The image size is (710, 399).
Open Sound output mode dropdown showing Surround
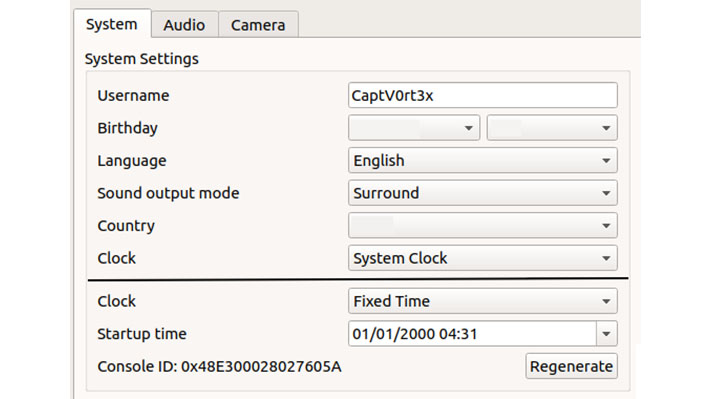pyautogui.click(x=483, y=193)
